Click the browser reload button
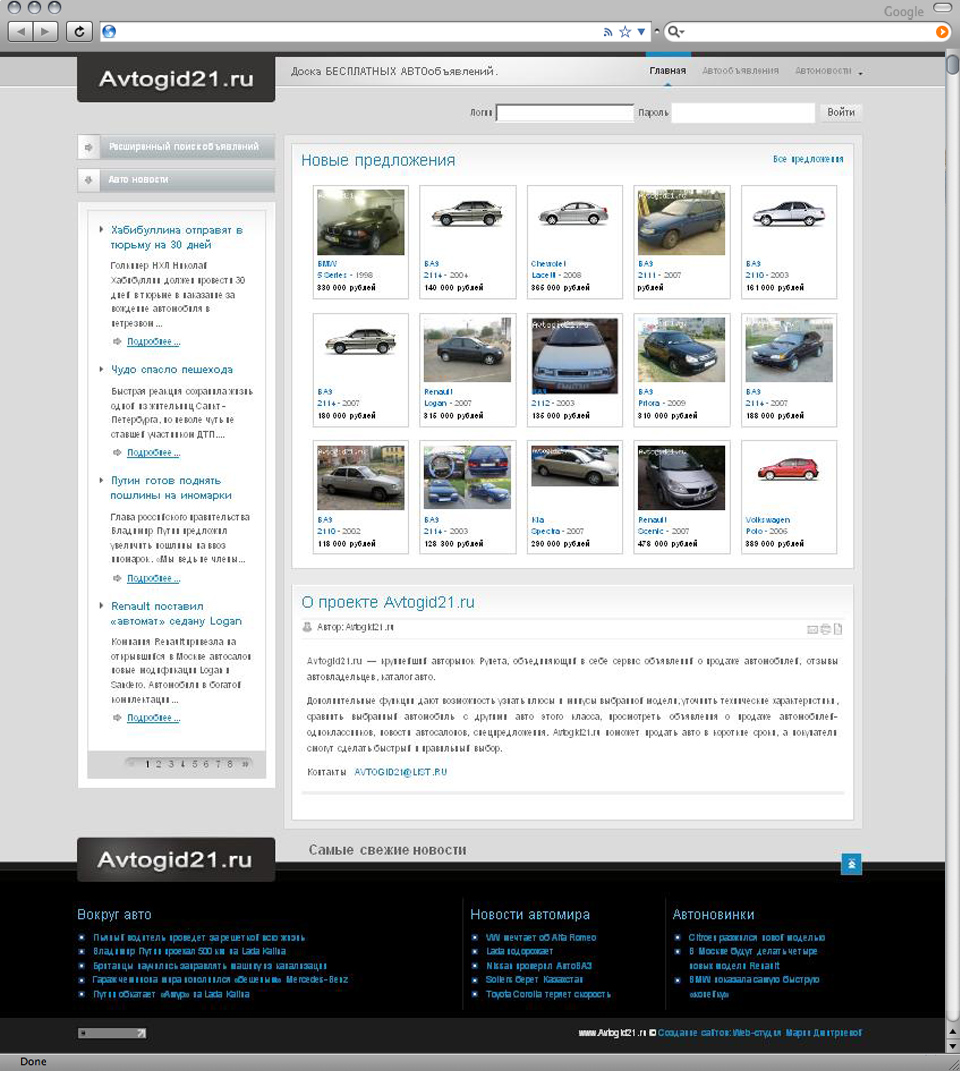The height and width of the screenshot is (1071, 960). point(79,32)
